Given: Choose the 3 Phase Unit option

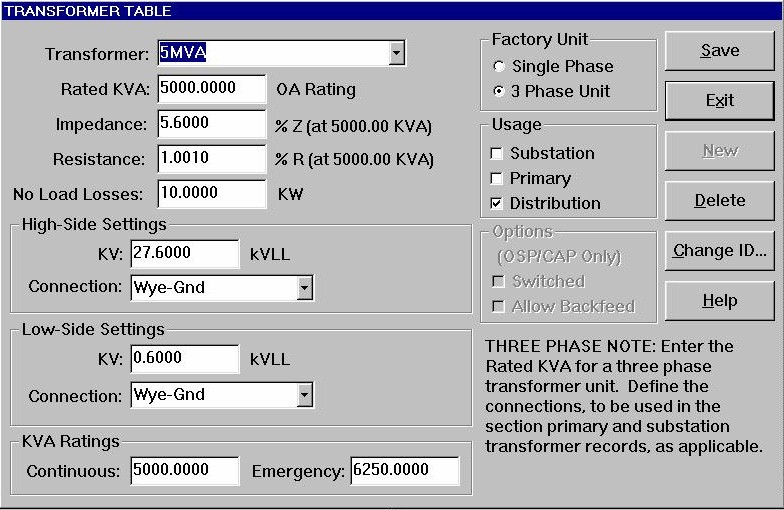Looking at the screenshot, I should pos(499,92).
